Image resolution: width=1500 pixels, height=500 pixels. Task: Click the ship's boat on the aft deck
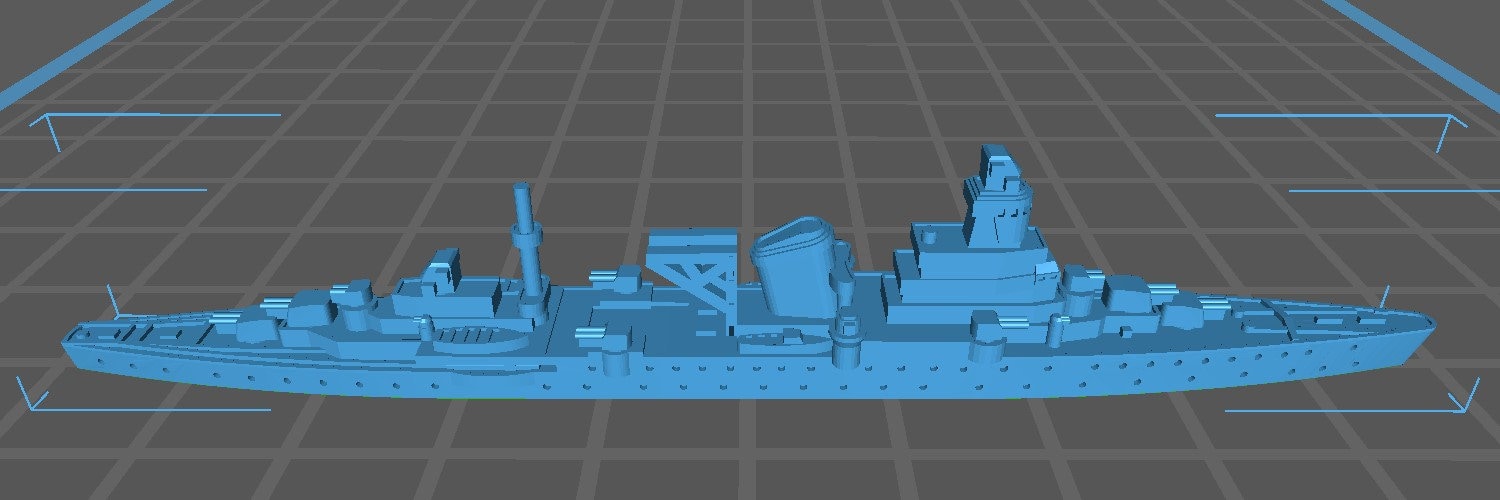tap(478, 341)
